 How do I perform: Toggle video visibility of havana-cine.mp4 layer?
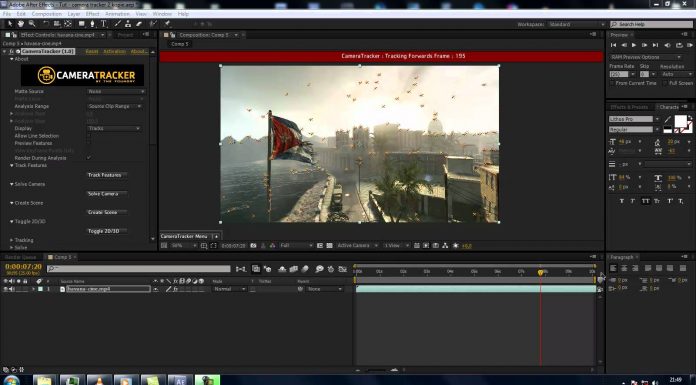coord(5,289)
